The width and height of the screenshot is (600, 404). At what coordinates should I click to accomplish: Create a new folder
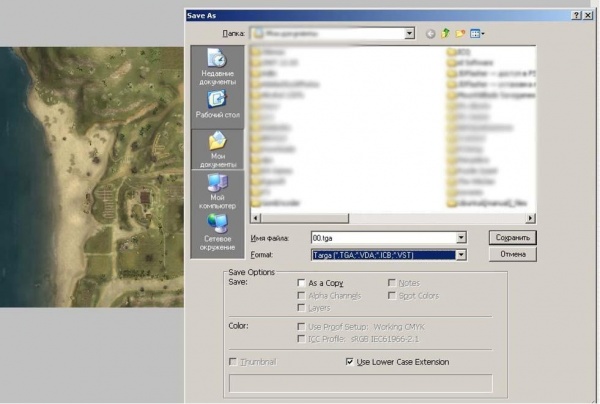coord(460,34)
